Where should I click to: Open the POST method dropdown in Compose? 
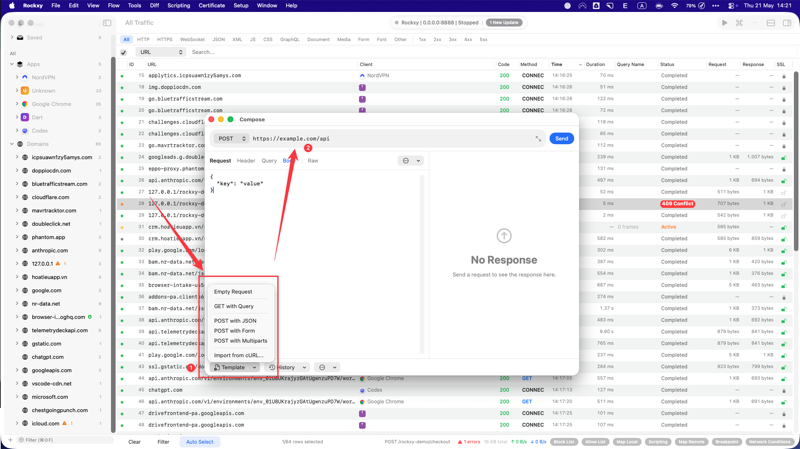(x=231, y=139)
